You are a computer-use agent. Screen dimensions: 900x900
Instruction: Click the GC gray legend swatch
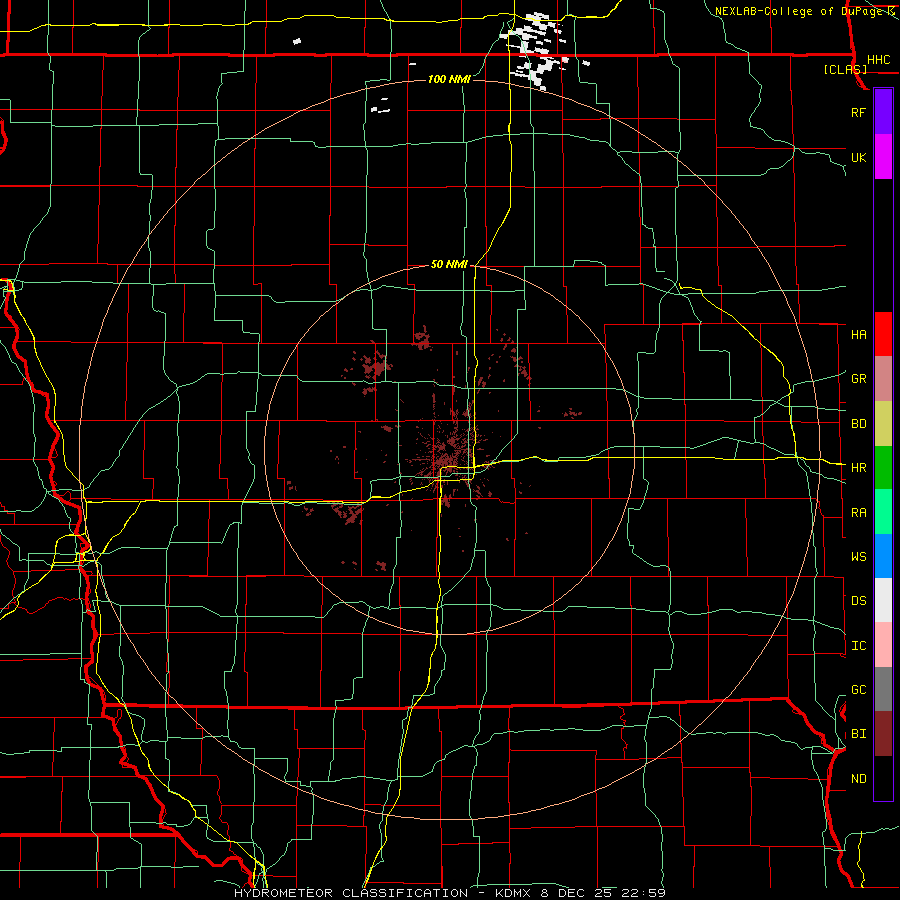(883, 689)
